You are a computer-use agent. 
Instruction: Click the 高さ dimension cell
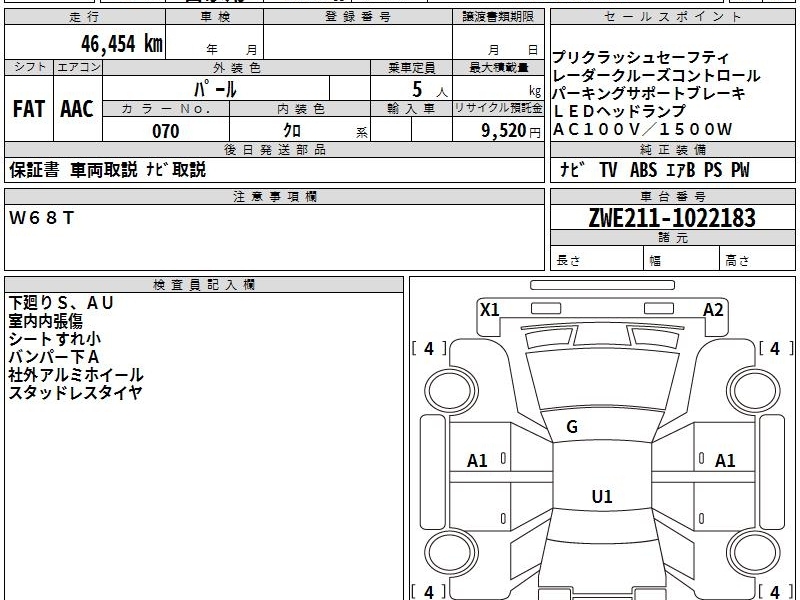pyautogui.click(x=757, y=259)
